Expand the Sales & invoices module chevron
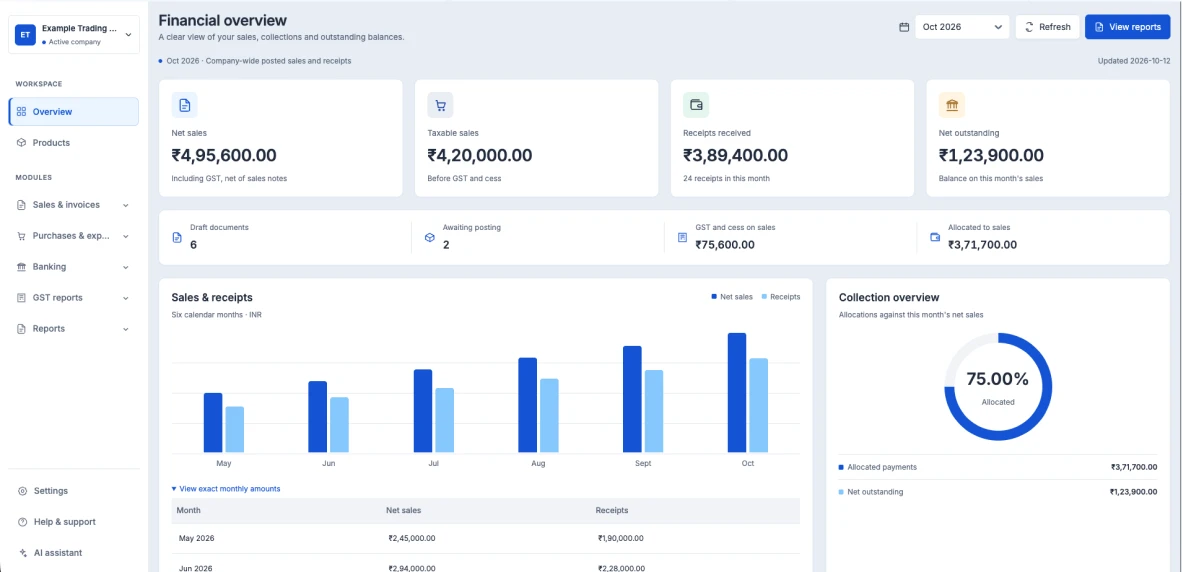1182x572 pixels. (x=125, y=205)
